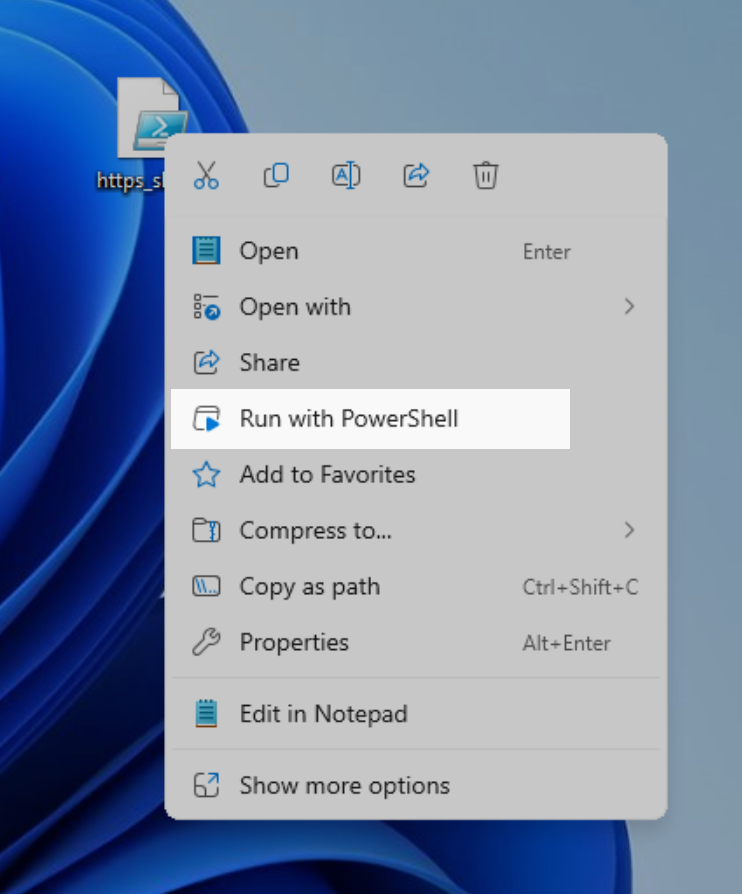Expand the Compress to submenu chevron
742x894 pixels.
(x=629, y=531)
